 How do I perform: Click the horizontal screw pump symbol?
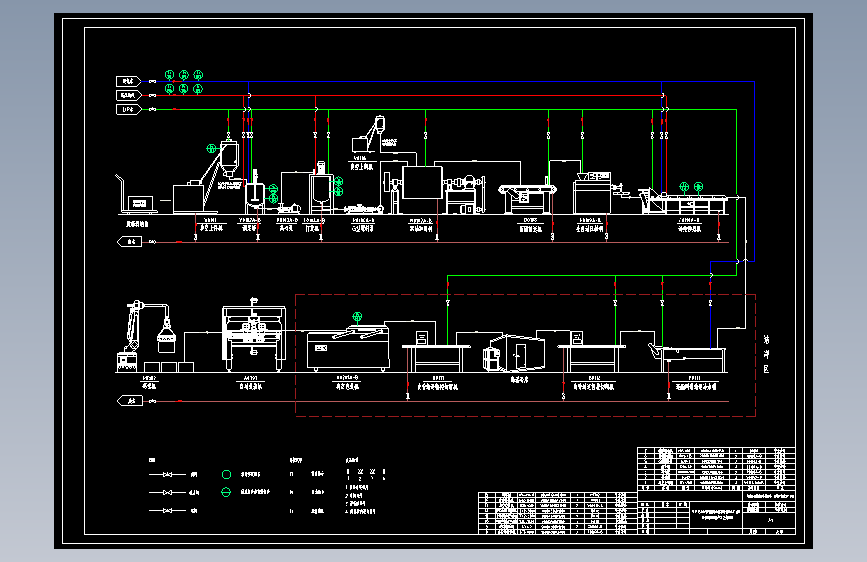(x=363, y=209)
